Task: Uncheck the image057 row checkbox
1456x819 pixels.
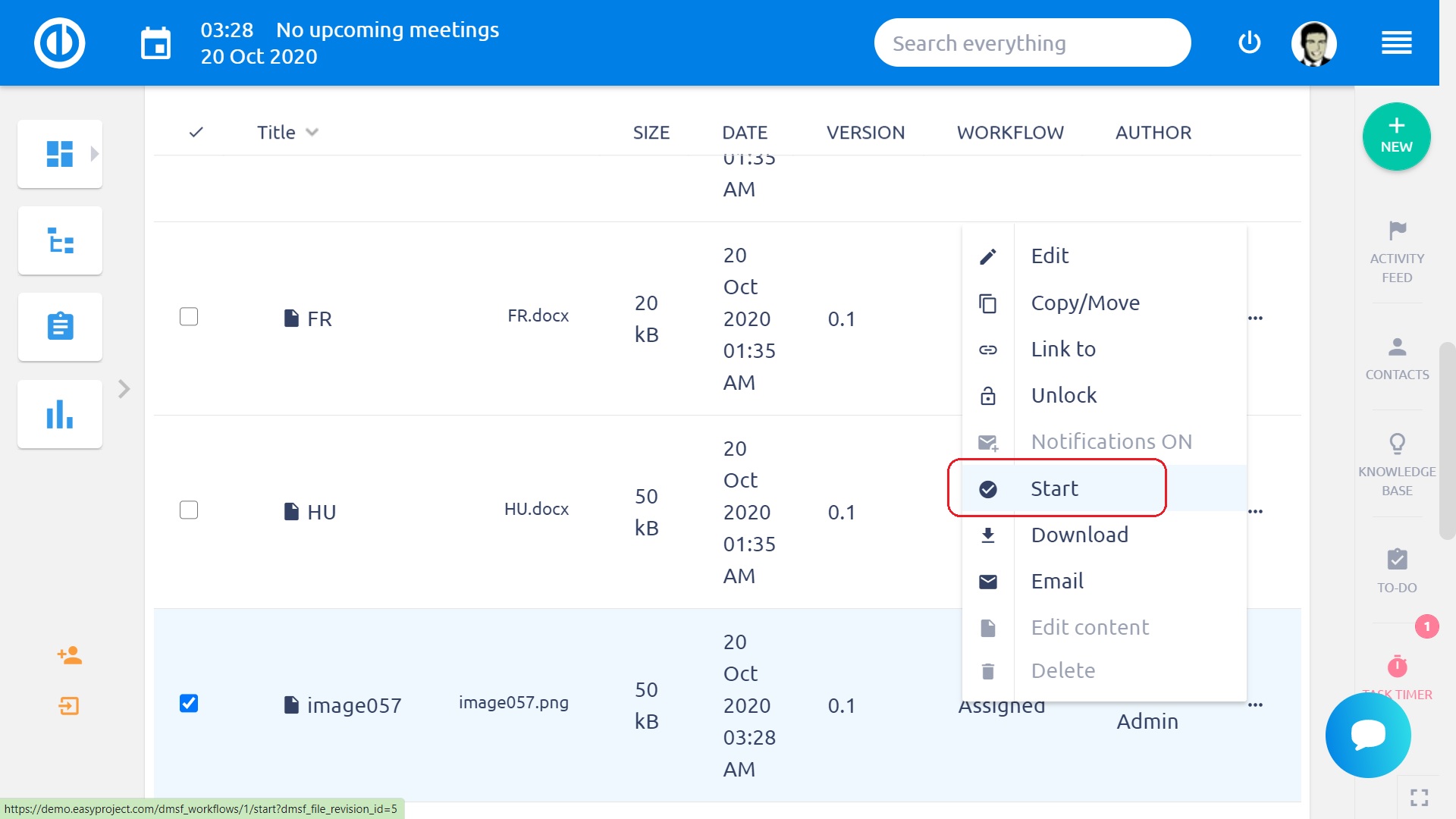Action: coord(189,703)
